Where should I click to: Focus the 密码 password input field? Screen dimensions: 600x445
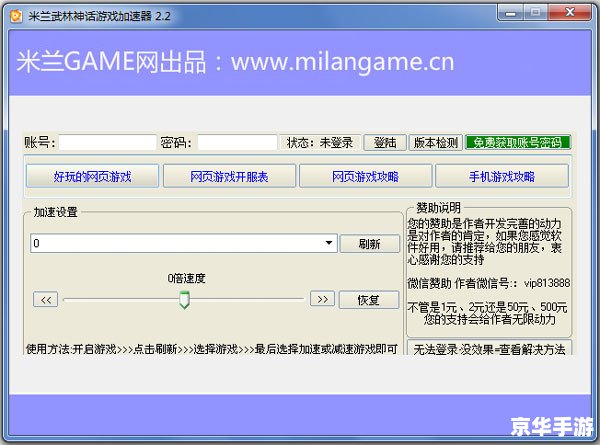[237, 143]
